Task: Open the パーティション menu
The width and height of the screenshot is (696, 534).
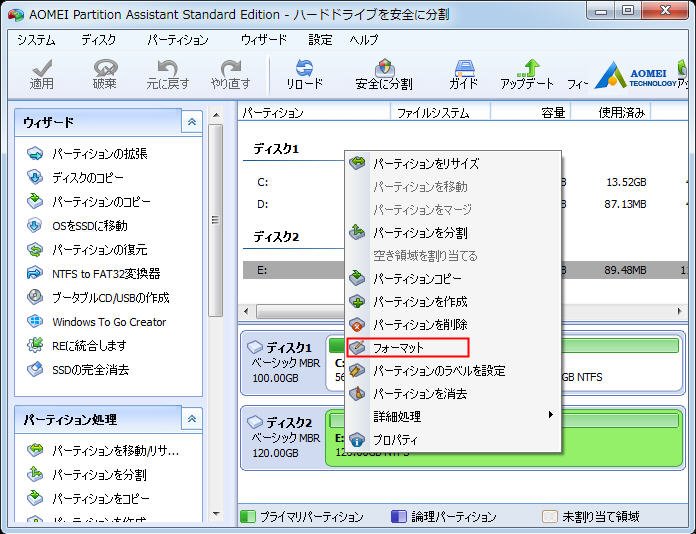Action: 178,40
